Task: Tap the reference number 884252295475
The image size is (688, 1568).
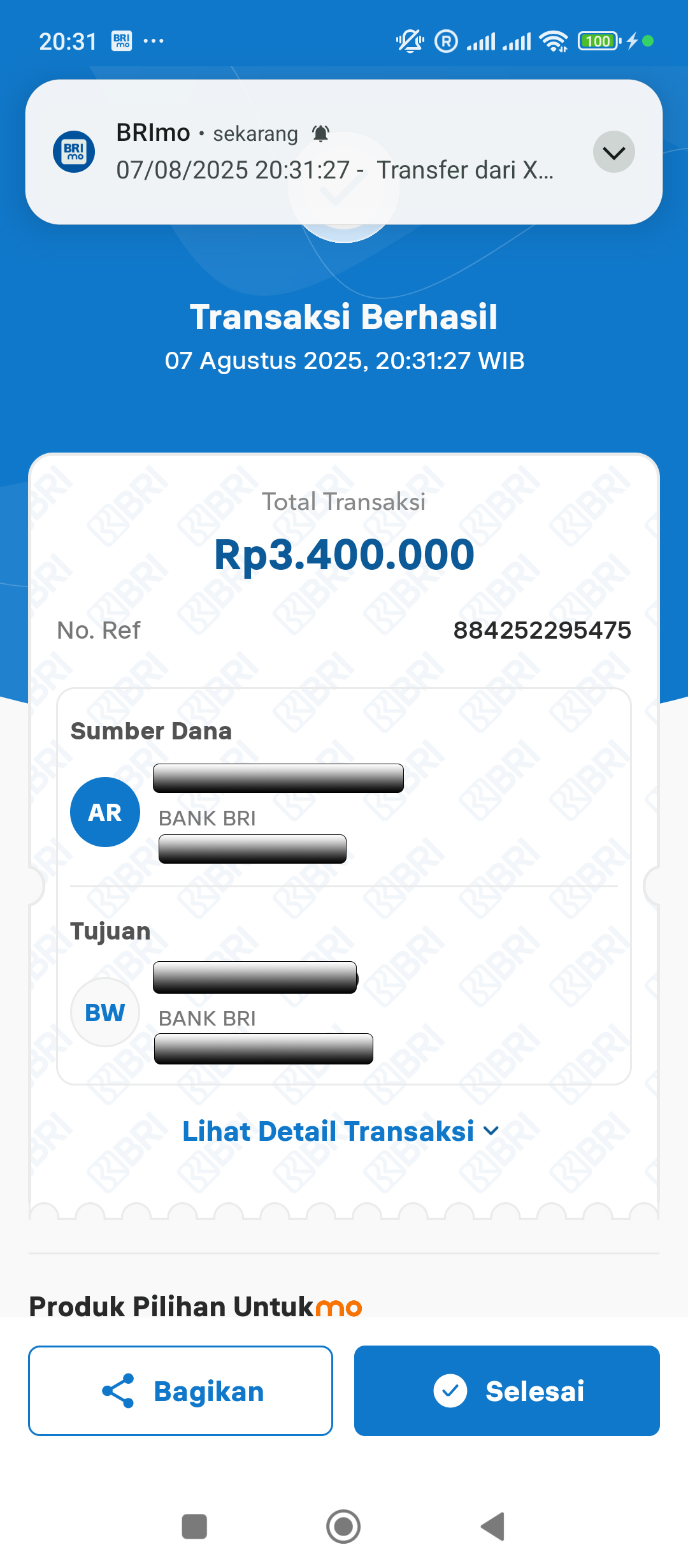Action: coord(542,630)
